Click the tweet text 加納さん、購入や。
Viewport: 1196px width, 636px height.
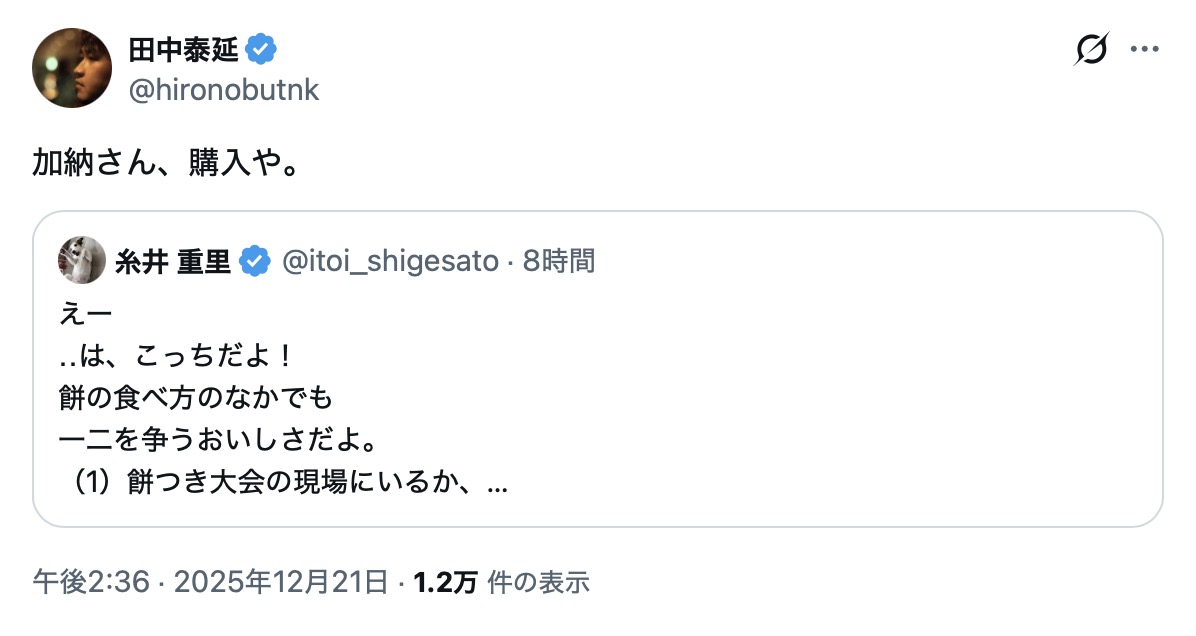click(165, 164)
